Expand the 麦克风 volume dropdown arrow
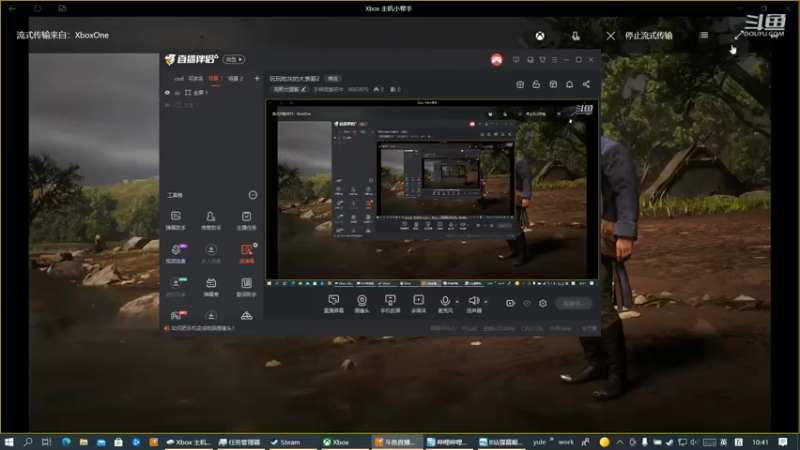800x450 pixels. (457, 302)
